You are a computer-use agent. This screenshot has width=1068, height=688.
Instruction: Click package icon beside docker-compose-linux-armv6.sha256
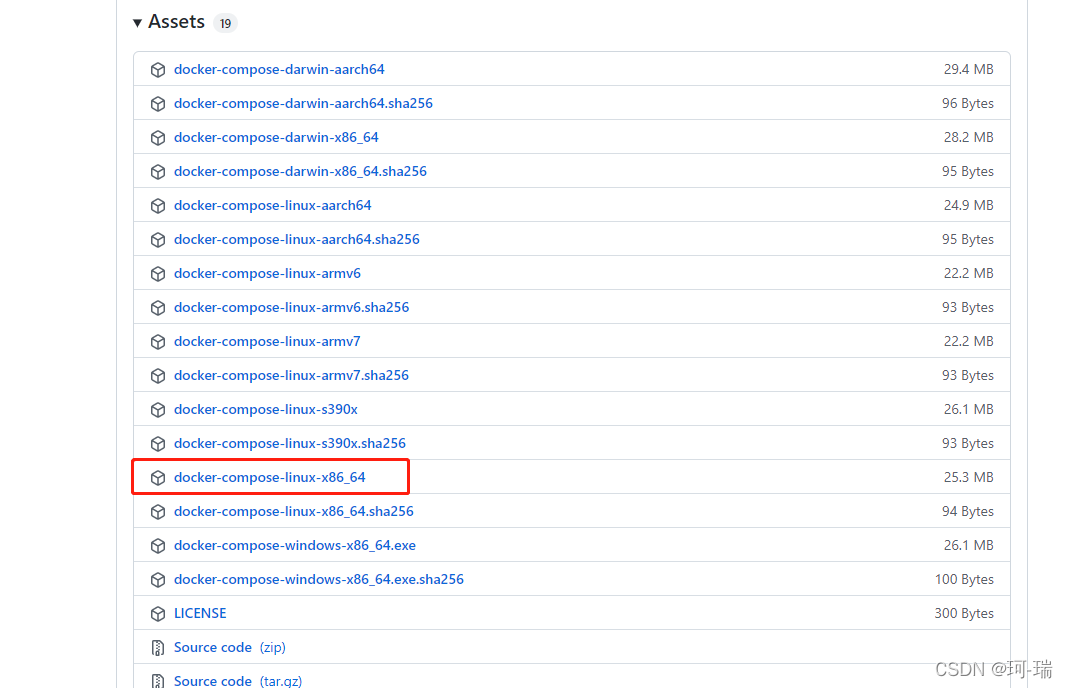pyautogui.click(x=158, y=308)
